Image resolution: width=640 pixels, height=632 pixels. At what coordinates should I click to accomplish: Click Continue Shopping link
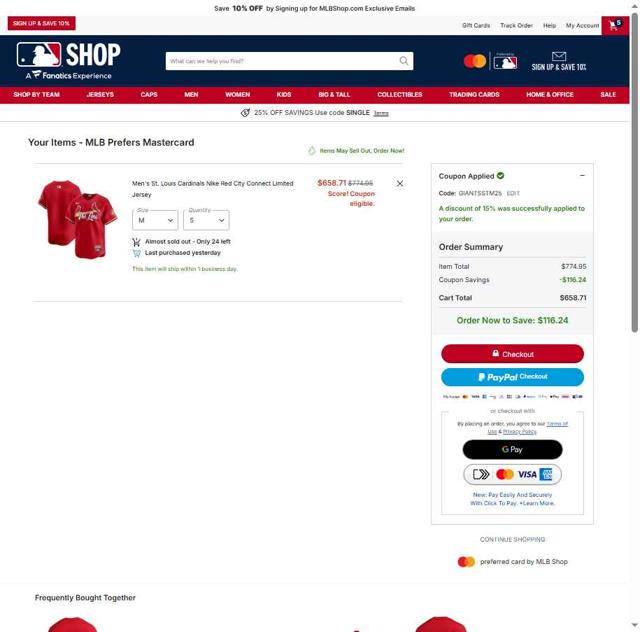point(512,539)
